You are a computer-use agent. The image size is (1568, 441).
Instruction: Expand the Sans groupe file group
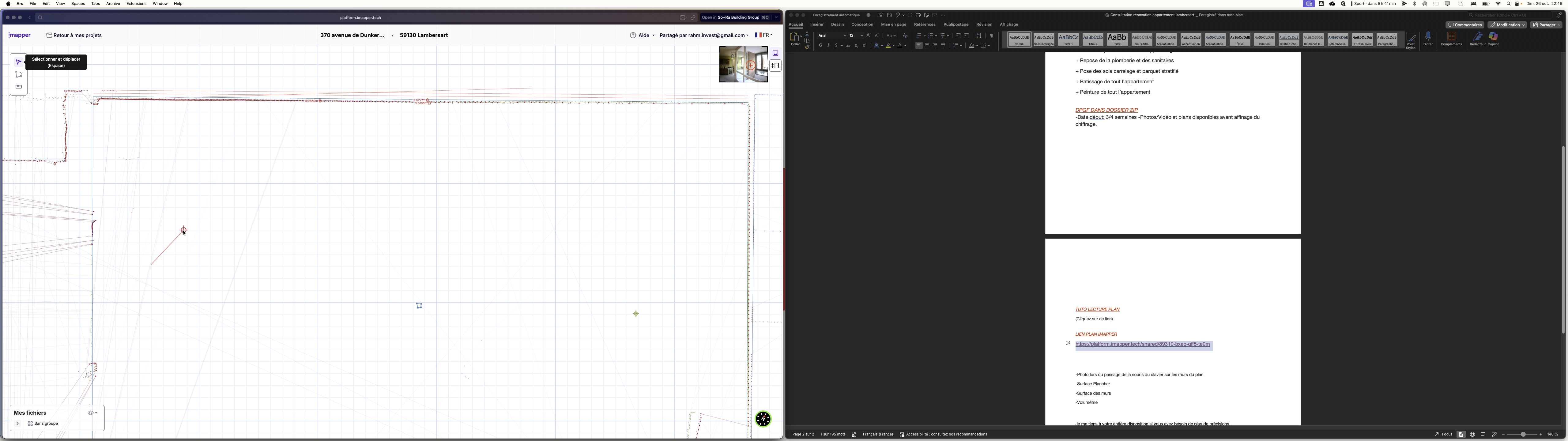click(x=18, y=423)
